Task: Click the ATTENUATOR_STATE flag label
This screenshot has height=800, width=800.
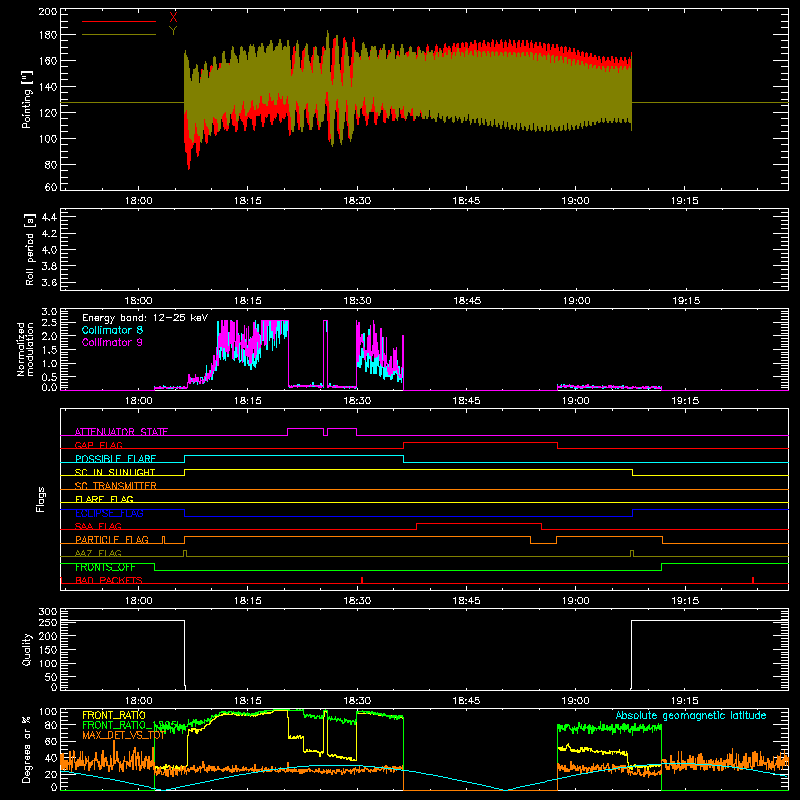Action: point(121,432)
